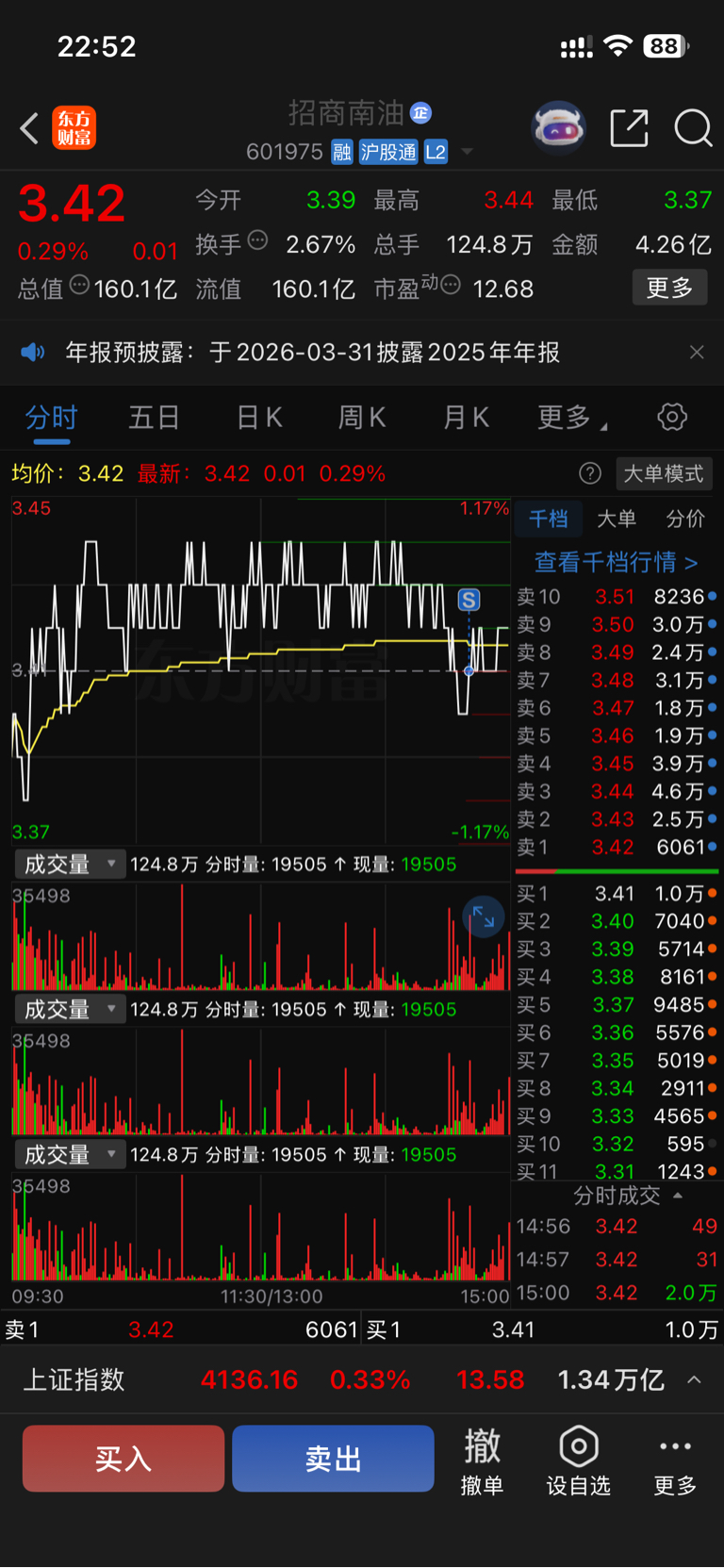Switch to the 五日 tab
Viewport: 724px width, 1568px height.
tap(154, 417)
